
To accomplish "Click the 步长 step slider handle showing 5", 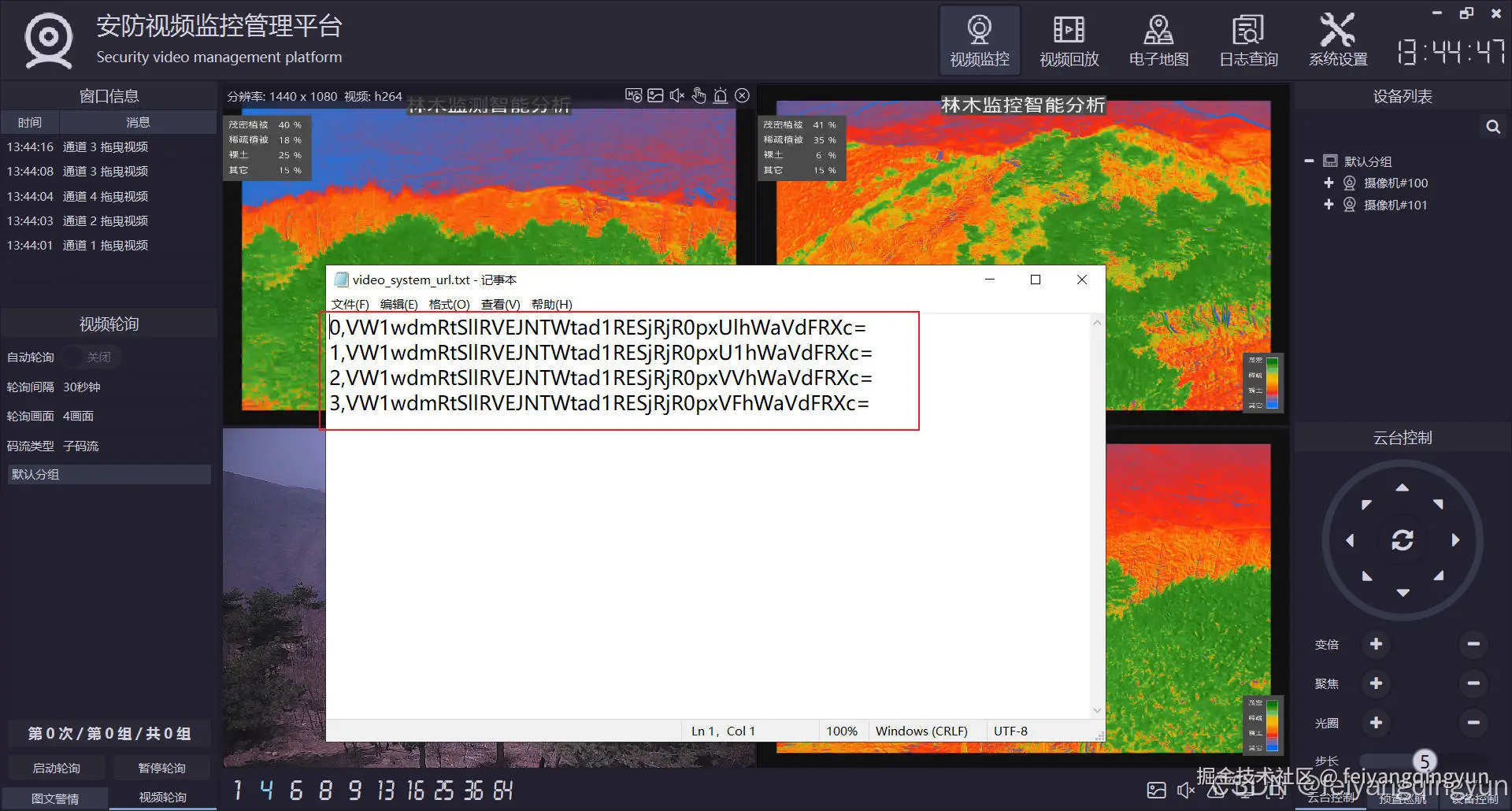I will 1424,761.
